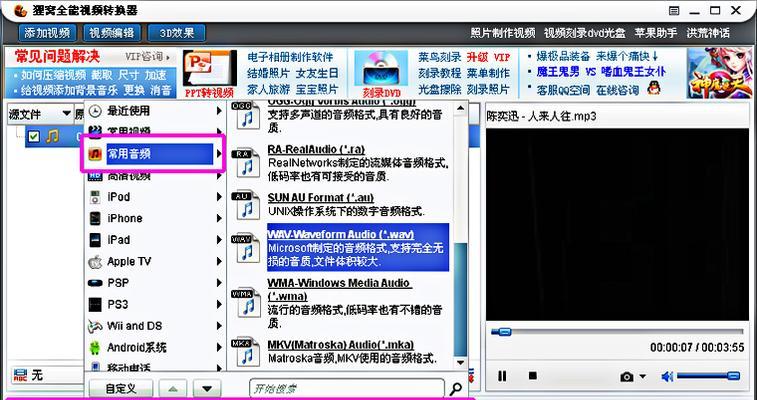Open 菜鸟刻录 link

(x=439, y=57)
